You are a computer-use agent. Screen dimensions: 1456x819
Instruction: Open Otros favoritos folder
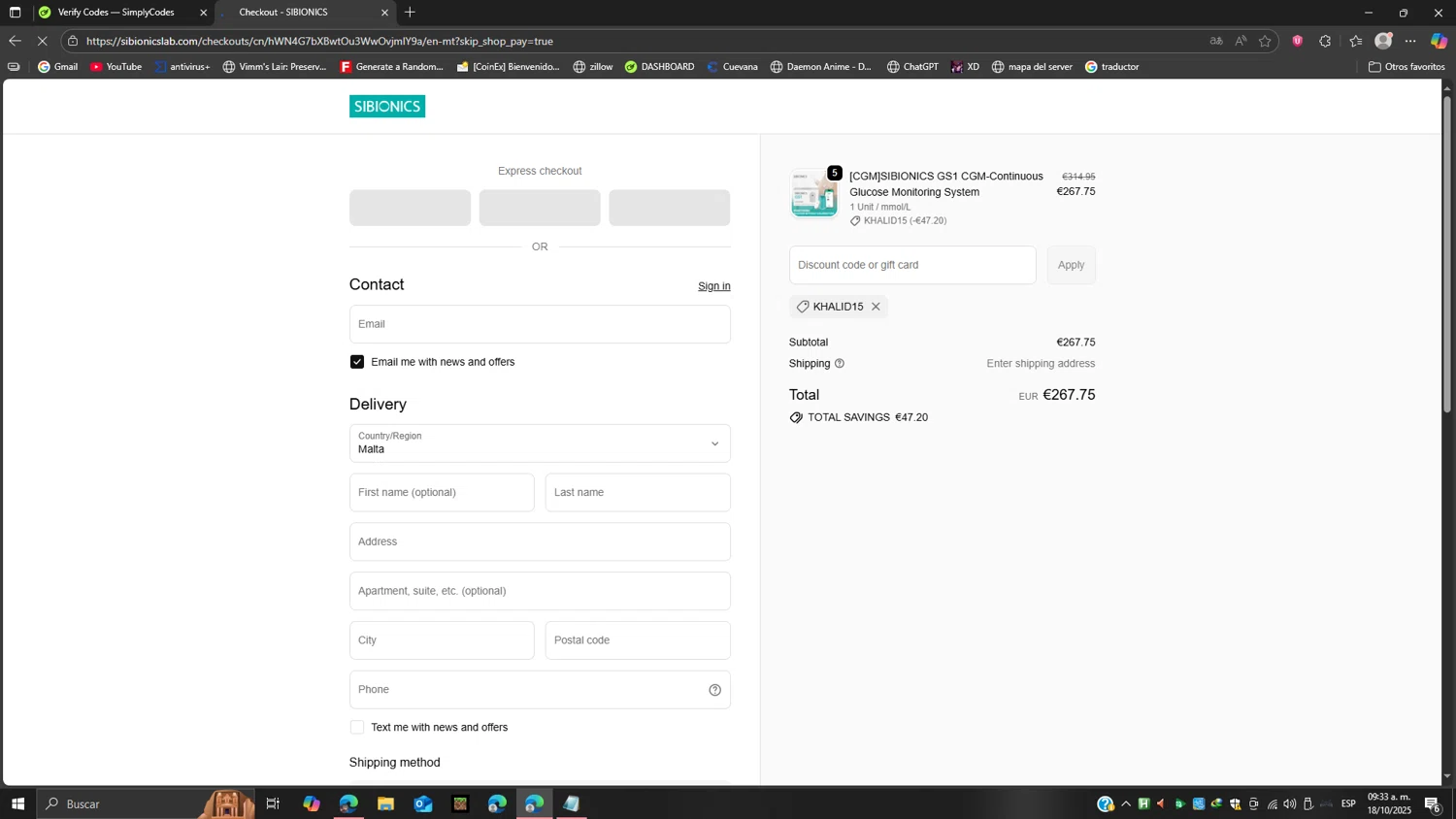tap(1406, 67)
